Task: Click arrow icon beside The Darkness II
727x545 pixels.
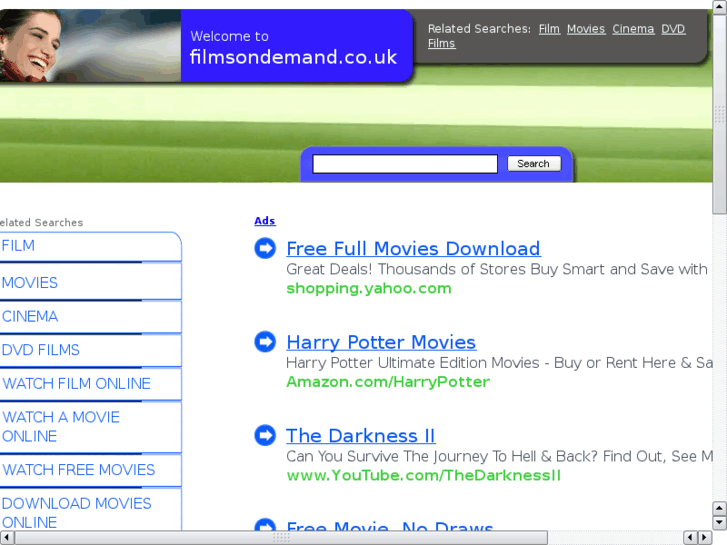Action: click(x=265, y=435)
